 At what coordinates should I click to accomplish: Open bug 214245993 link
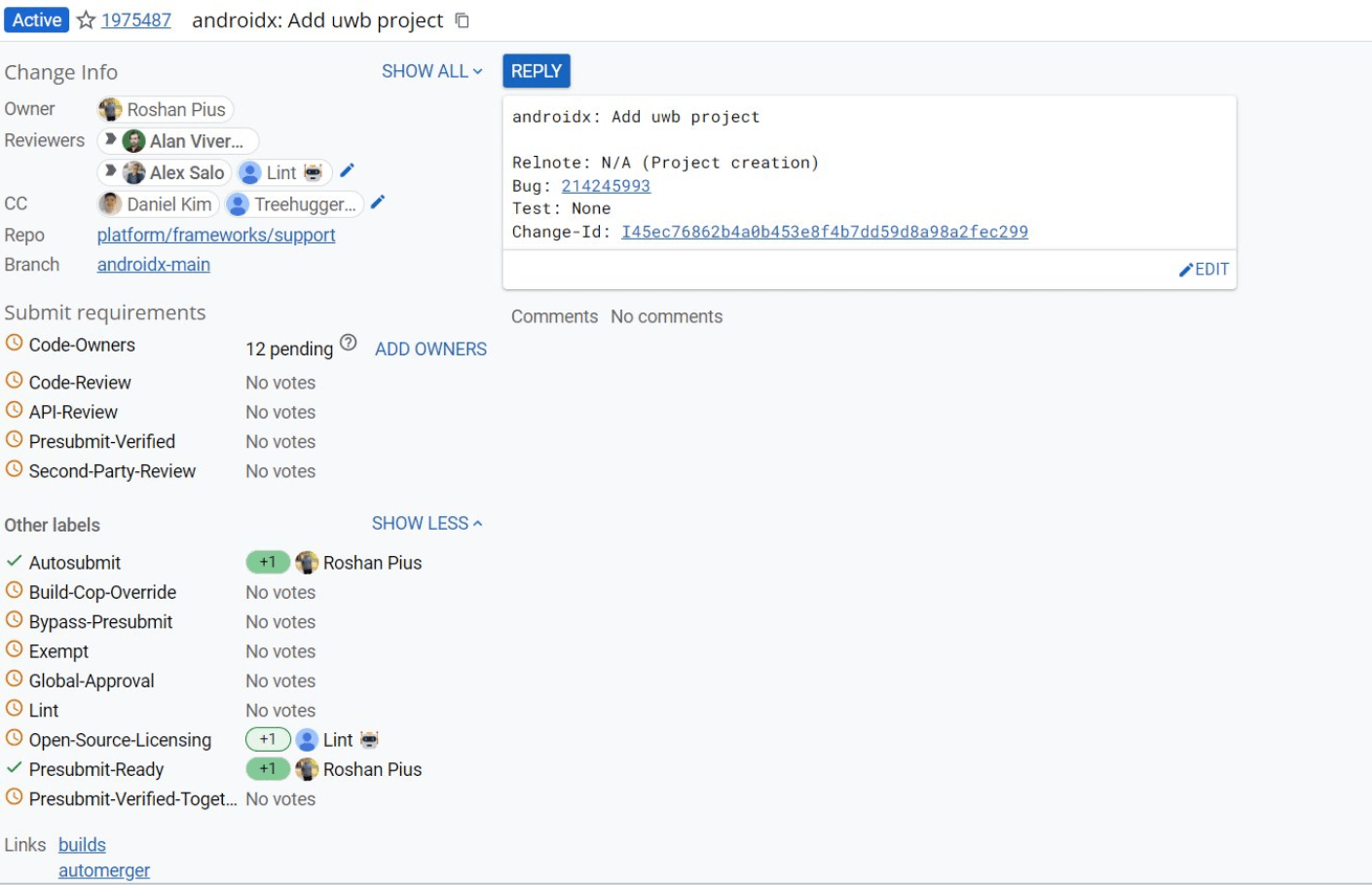(606, 186)
